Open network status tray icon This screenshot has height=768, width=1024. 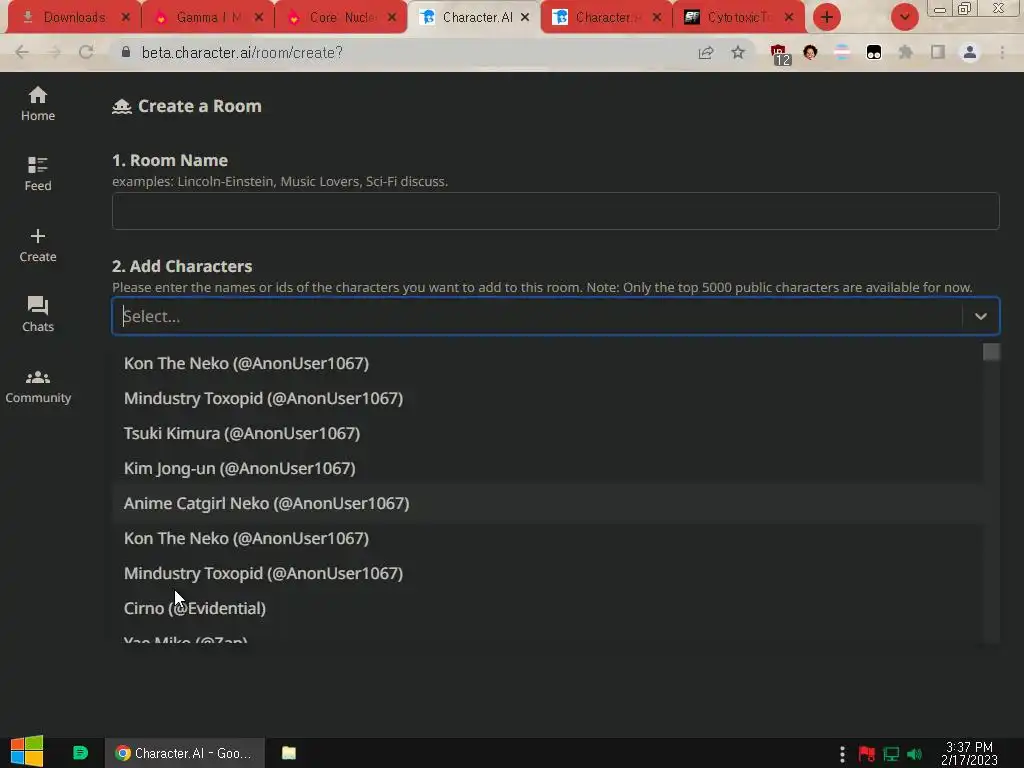pos(891,754)
